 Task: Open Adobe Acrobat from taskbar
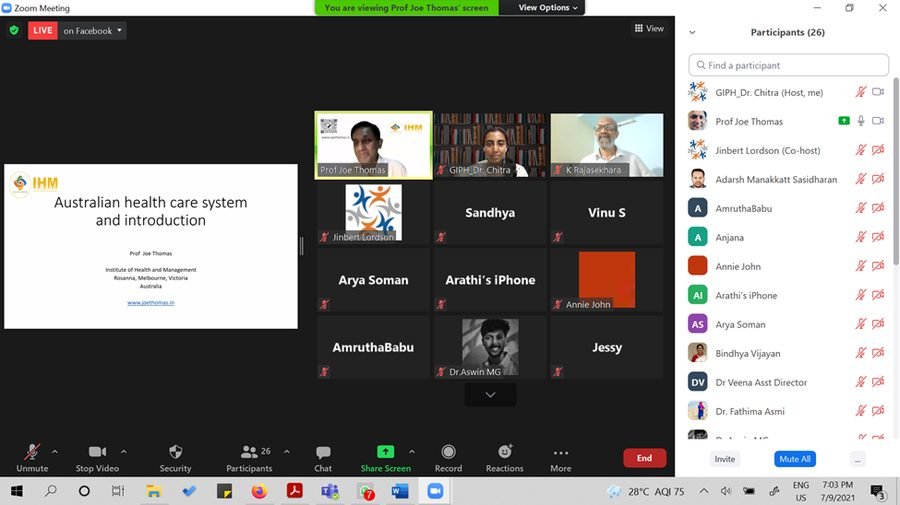(295, 491)
